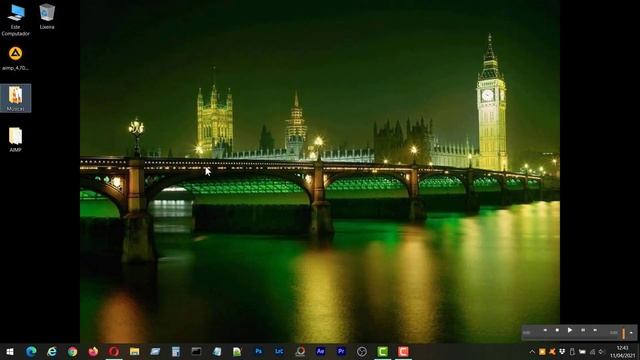Select the aimp_4.70 installer desktop icon
Image resolution: width=640 pixels, height=360 pixels.
(x=16, y=58)
